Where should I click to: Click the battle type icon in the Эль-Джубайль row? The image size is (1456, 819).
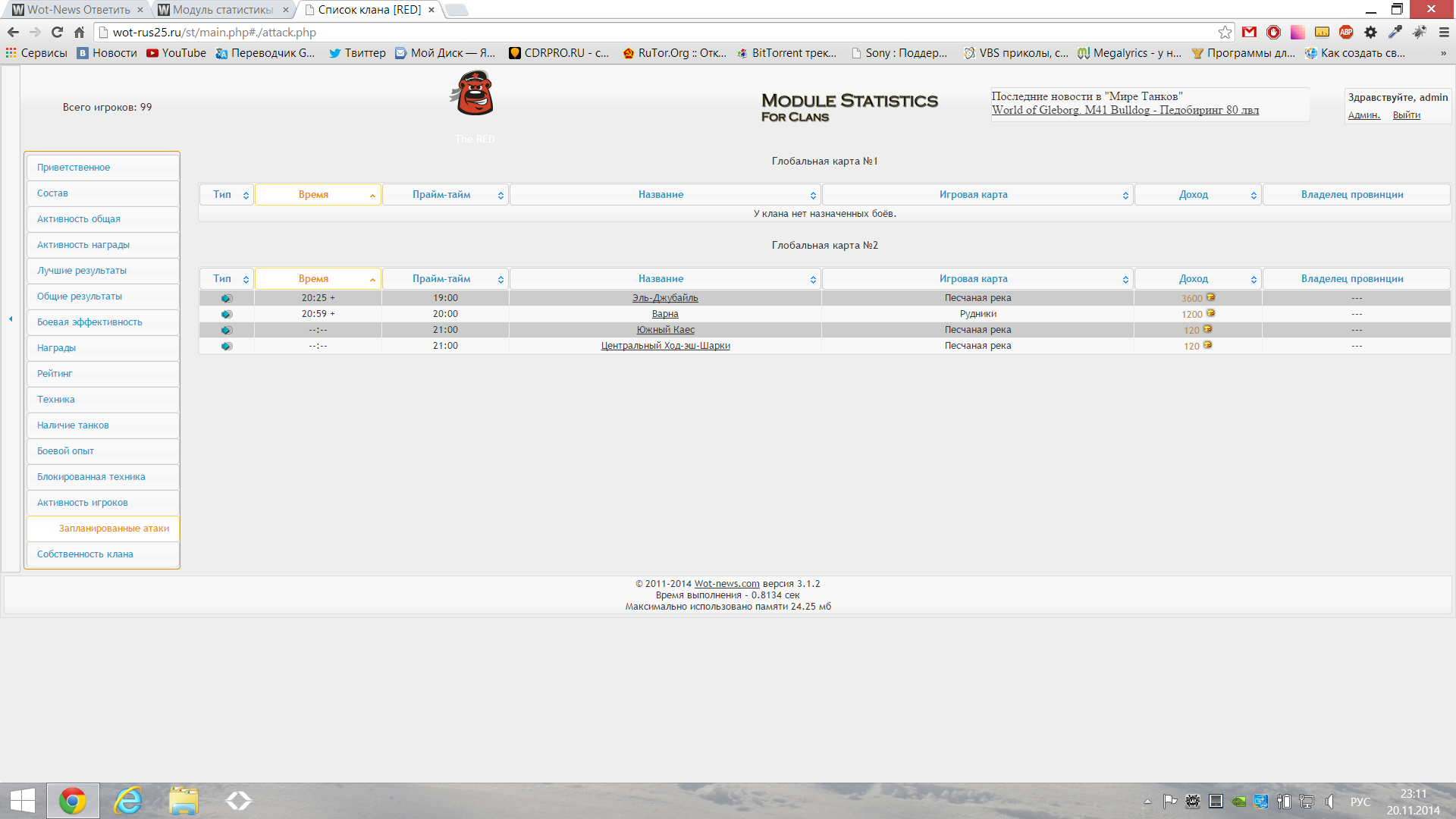(226, 298)
